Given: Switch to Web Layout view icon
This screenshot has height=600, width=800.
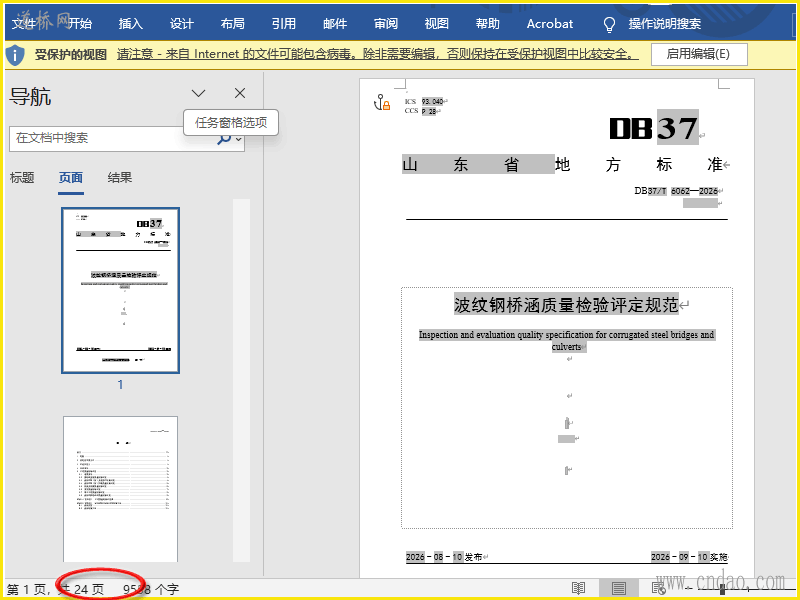Looking at the screenshot, I should (659, 588).
